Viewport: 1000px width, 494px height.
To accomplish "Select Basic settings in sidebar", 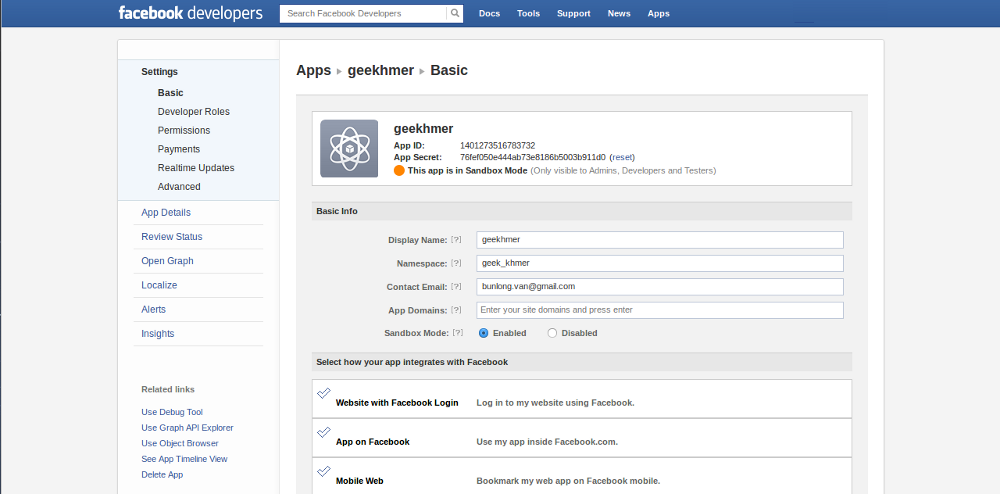I will point(170,93).
